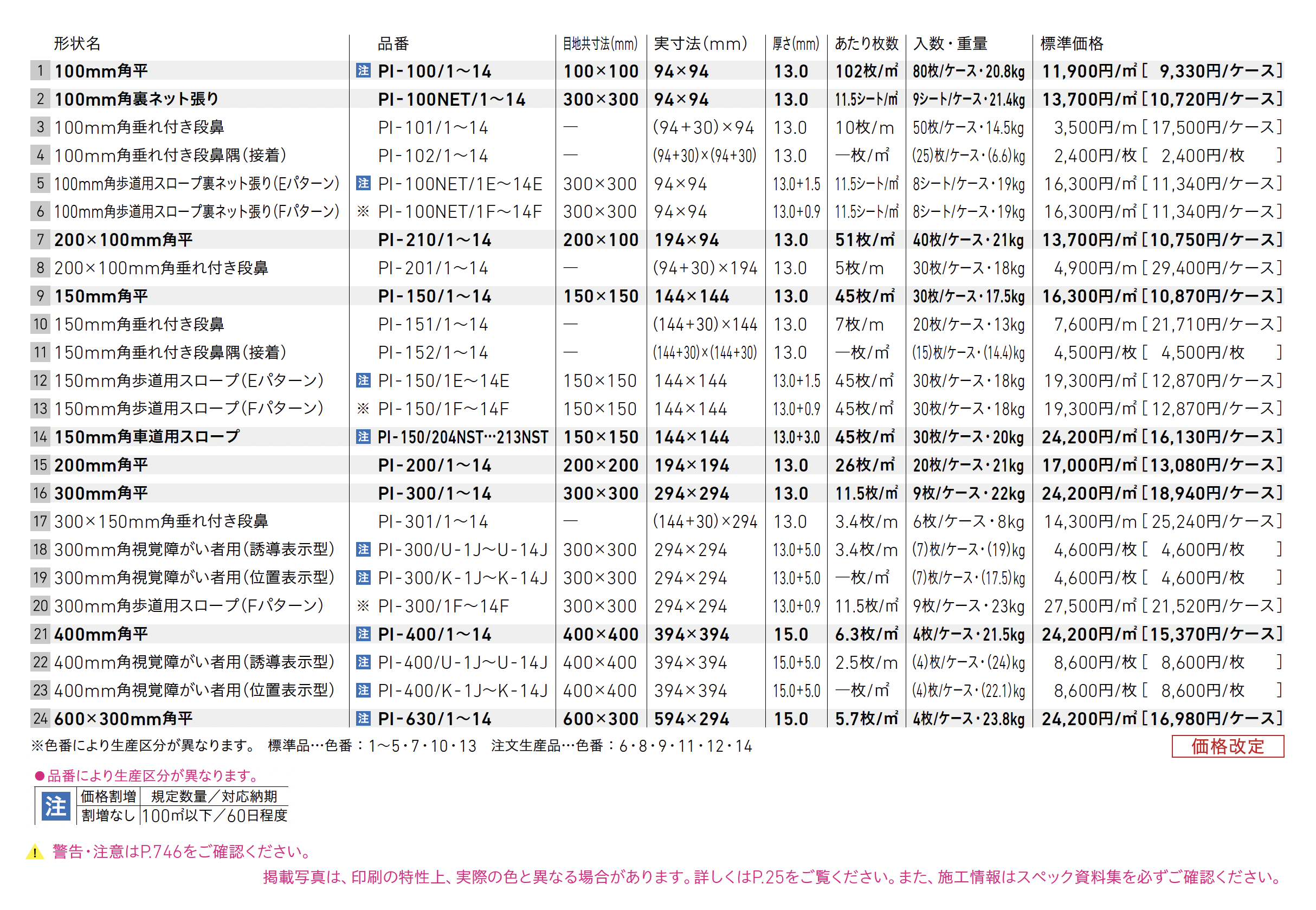Click the 注 icon beside PI-150/204NST

(x=363, y=437)
